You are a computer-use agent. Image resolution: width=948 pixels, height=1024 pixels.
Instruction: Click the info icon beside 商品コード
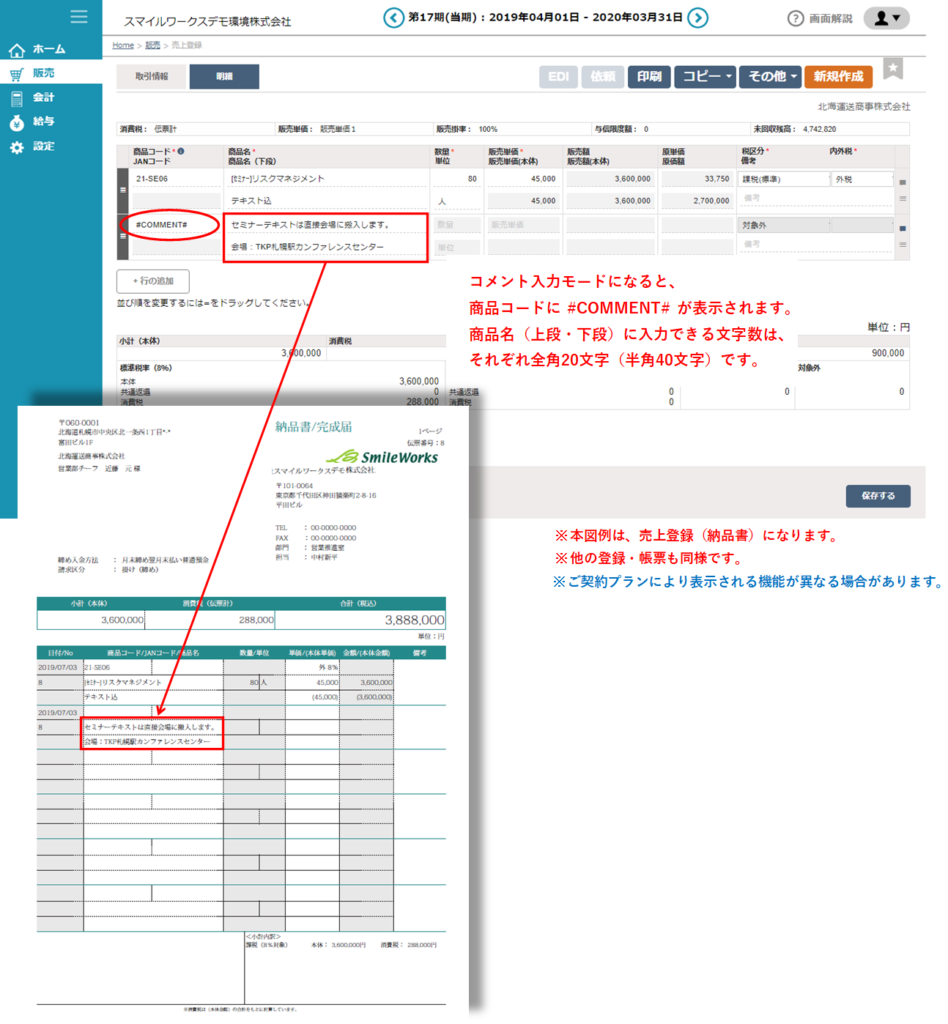(181, 152)
